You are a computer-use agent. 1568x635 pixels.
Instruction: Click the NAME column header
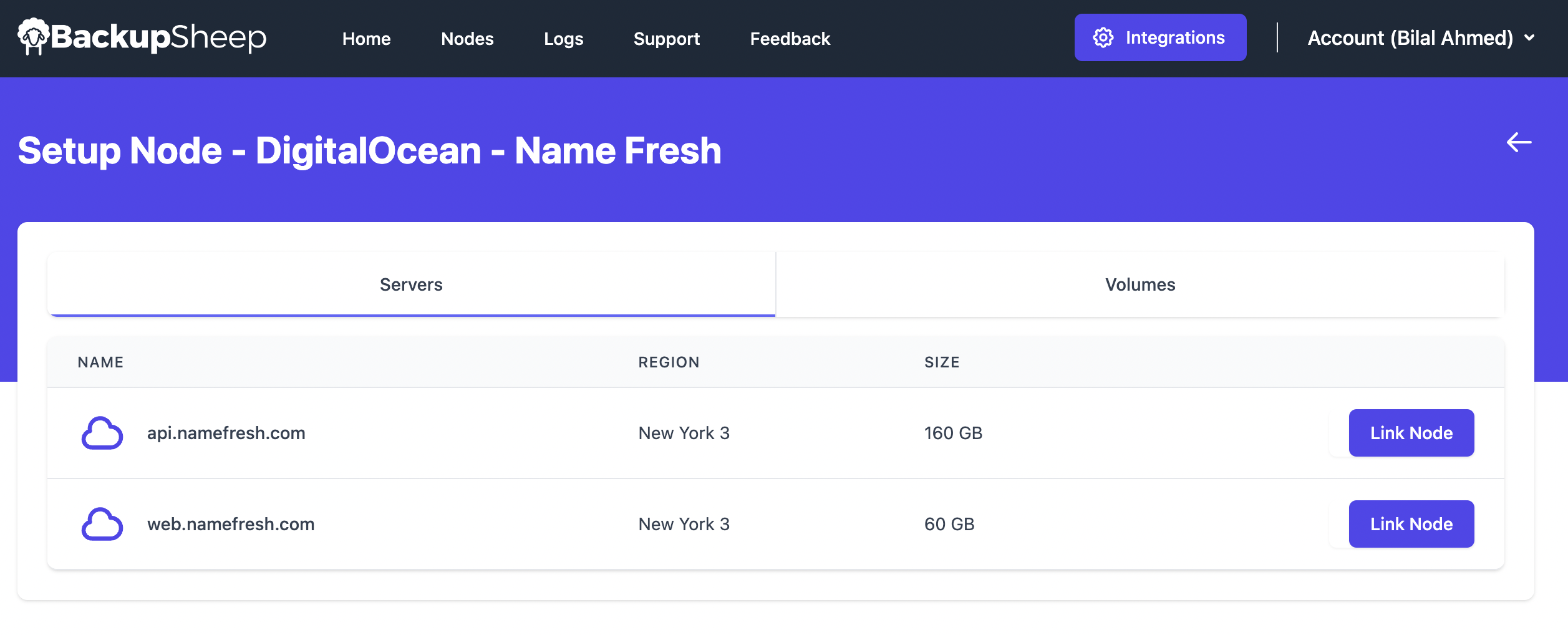coord(100,362)
